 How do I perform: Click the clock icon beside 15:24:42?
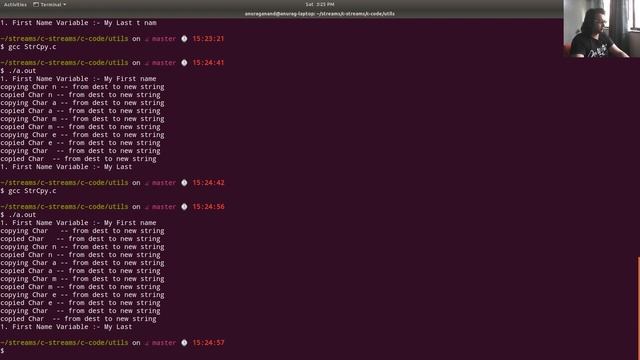[184, 183]
